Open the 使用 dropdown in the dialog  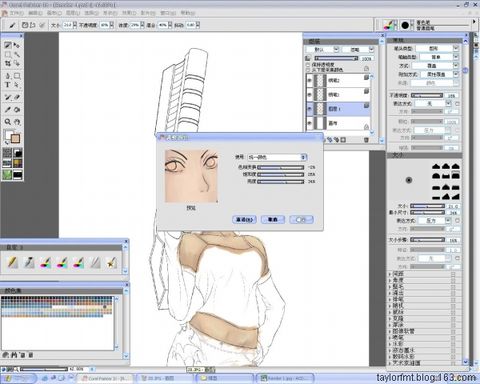tap(277, 157)
